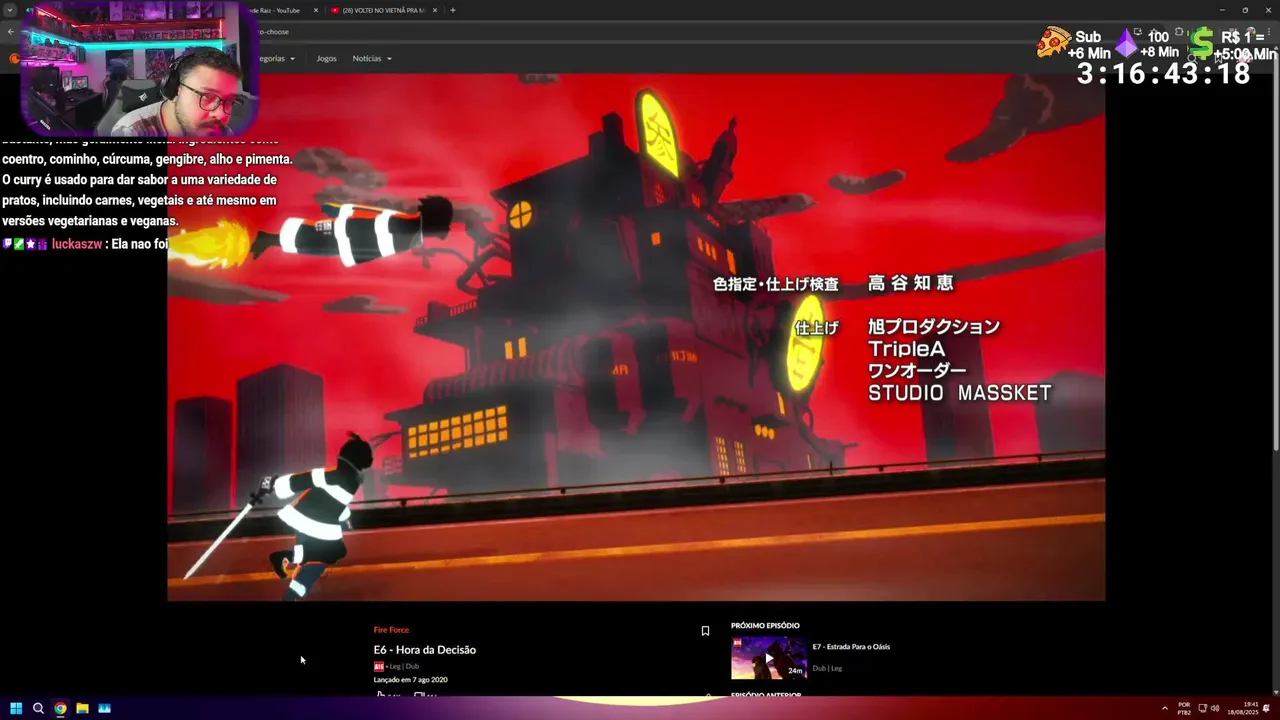
Task: Bookmark the Hora da Decisão episode
Action: (705, 631)
